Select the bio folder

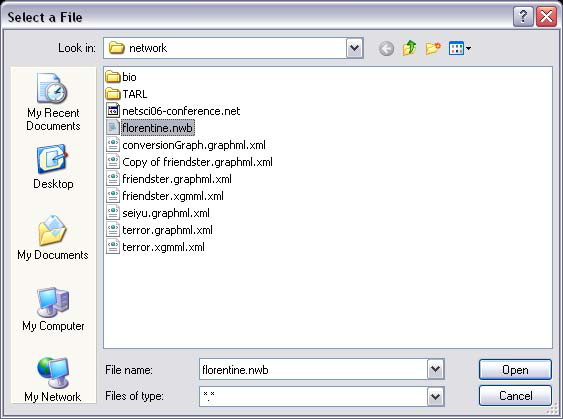pyautogui.click(x=121, y=77)
